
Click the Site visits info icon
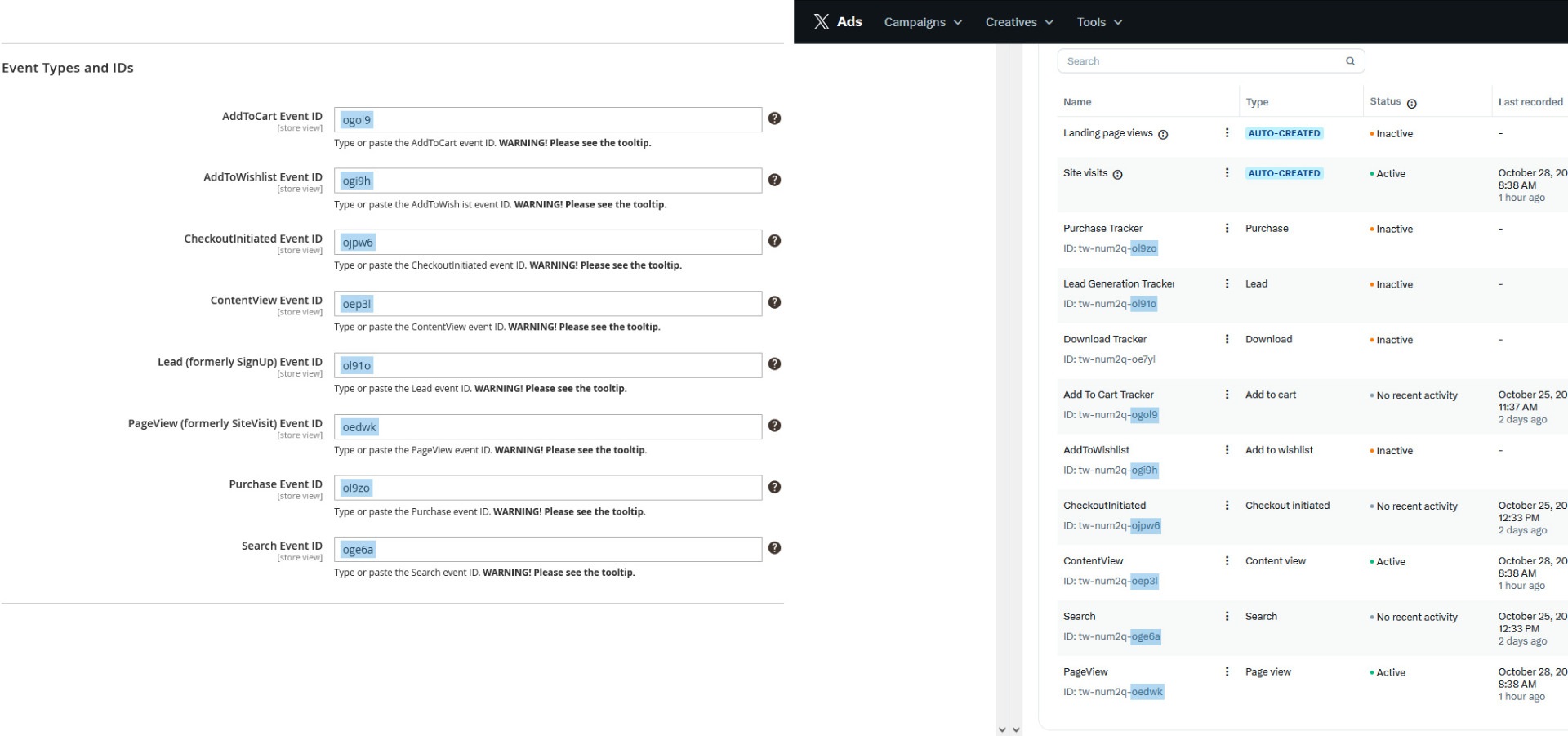[x=1118, y=175]
